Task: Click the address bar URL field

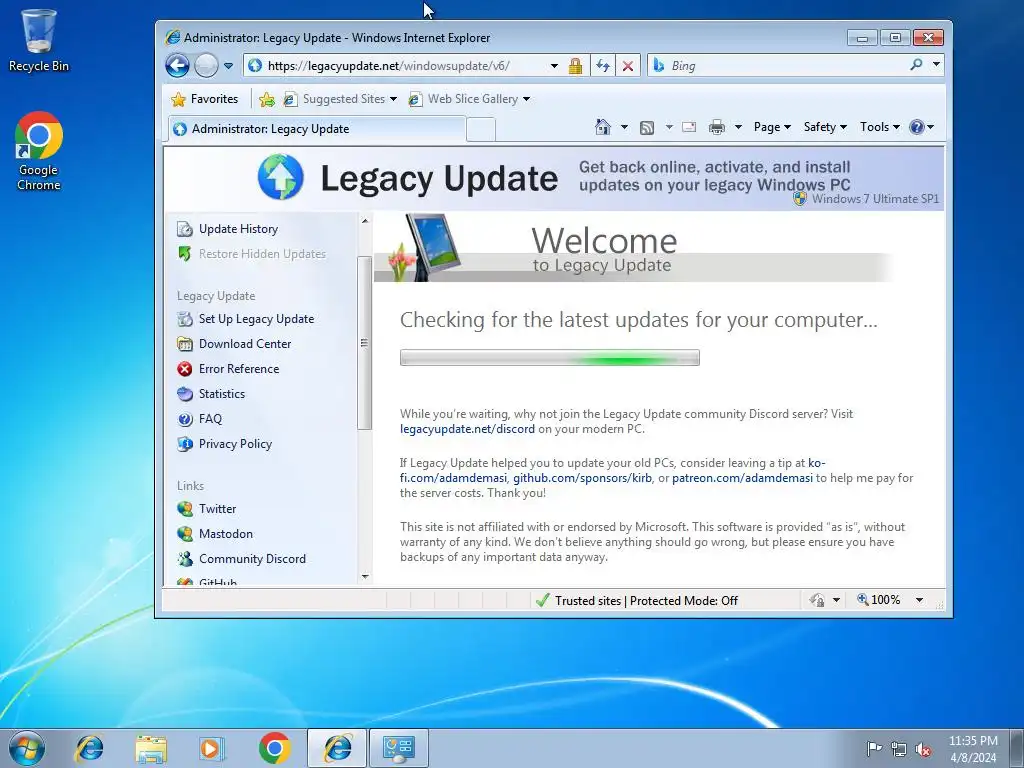Action: 396,65
